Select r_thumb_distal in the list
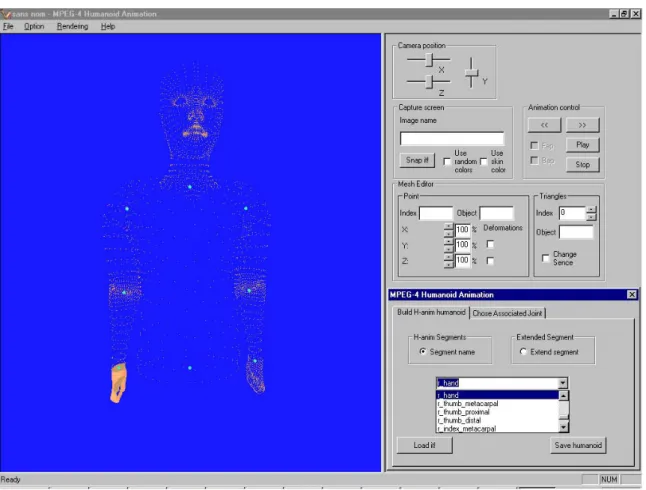 click(x=497, y=420)
